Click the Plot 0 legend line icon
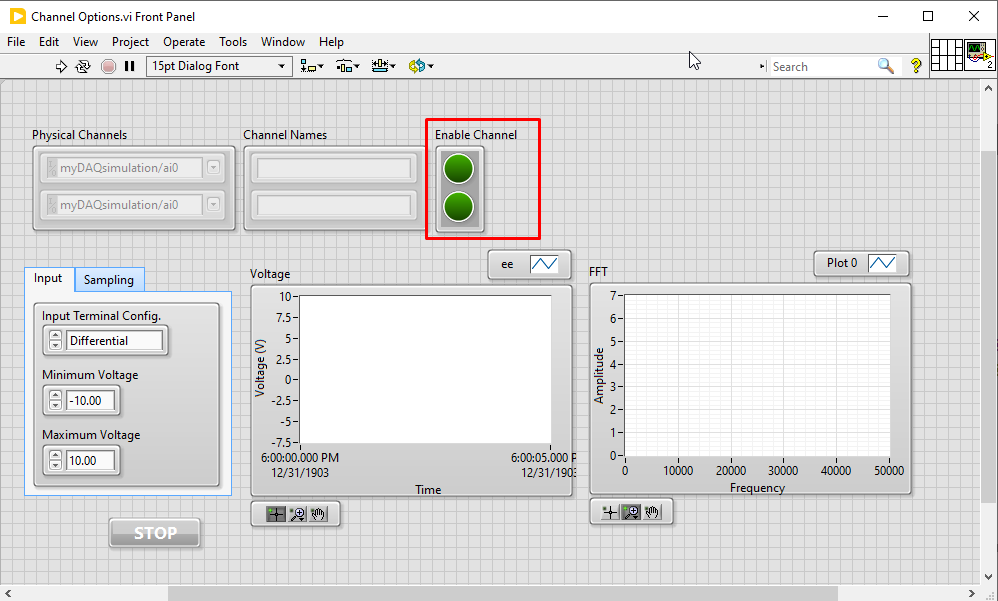 (x=882, y=263)
